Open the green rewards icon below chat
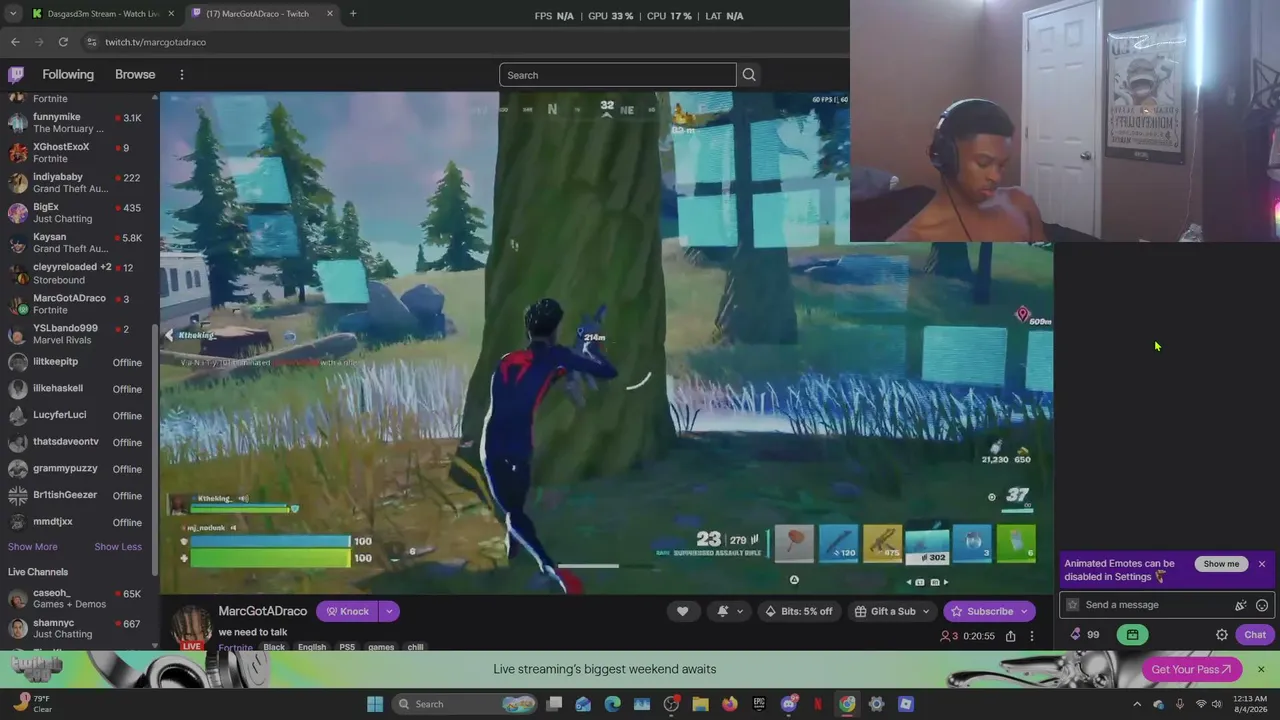This screenshot has height=720, width=1280. (x=1132, y=635)
